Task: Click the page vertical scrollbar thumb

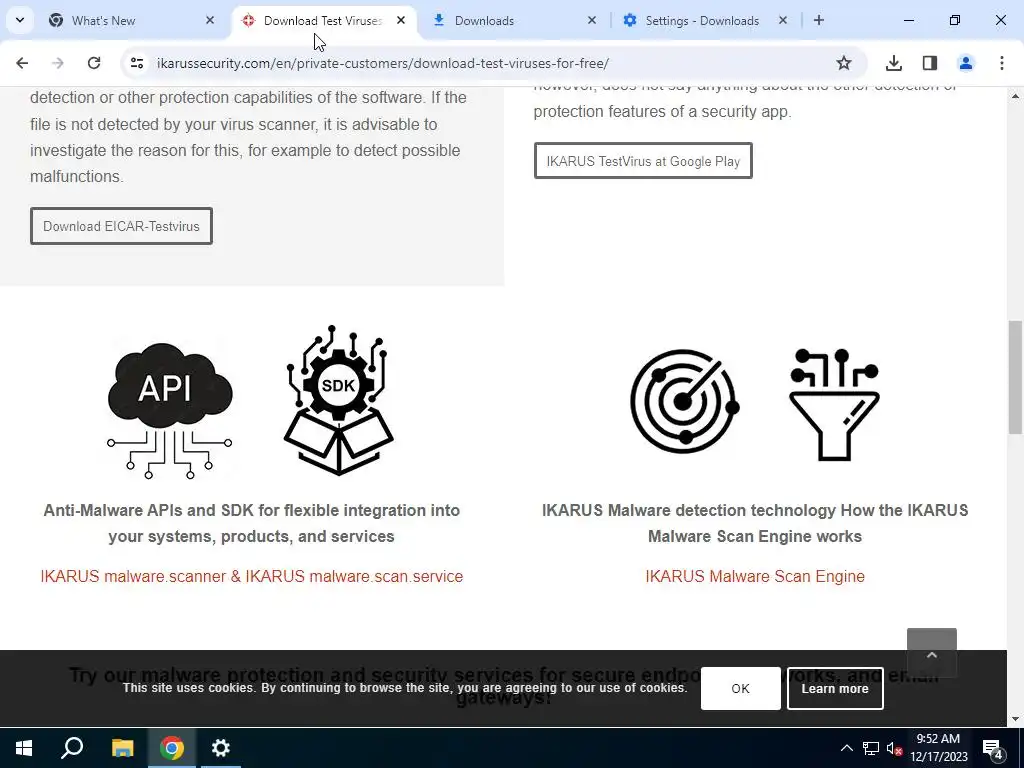Action: point(1016,377)
